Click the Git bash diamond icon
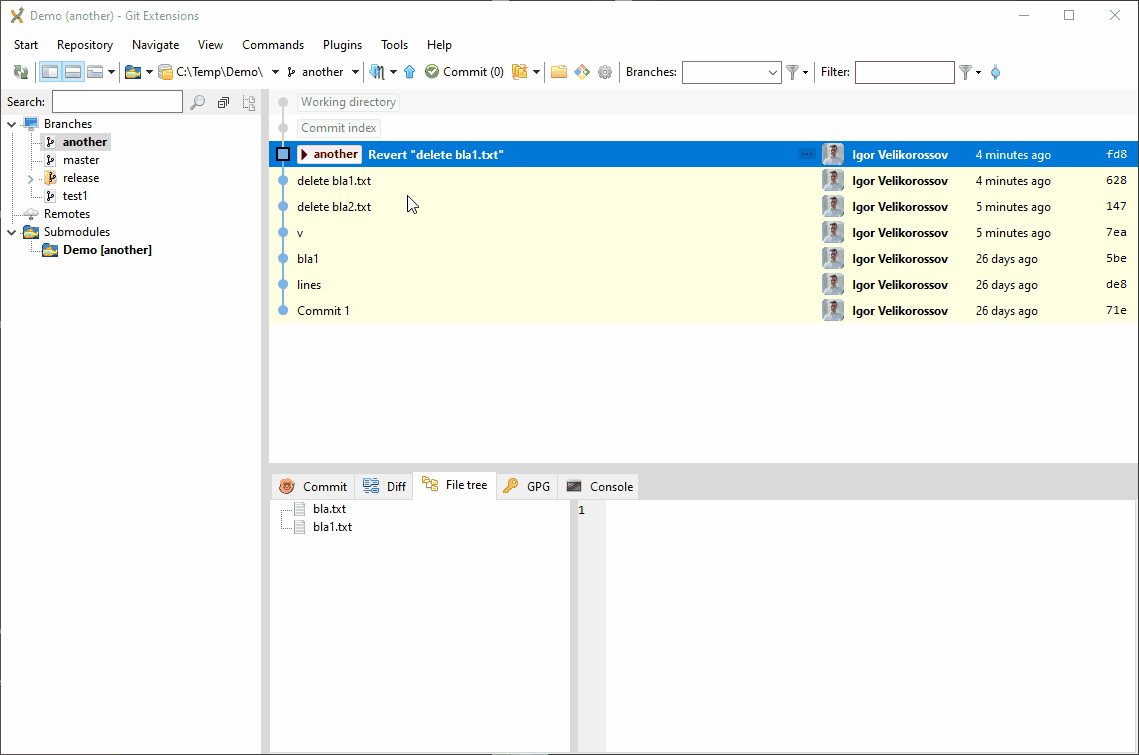 point(582,72)
